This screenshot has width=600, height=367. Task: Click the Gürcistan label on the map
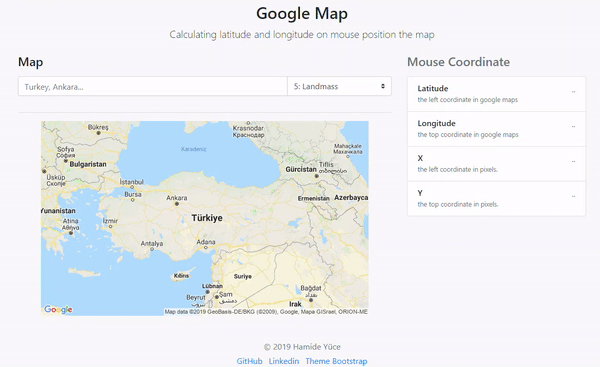tap(301, 169)
